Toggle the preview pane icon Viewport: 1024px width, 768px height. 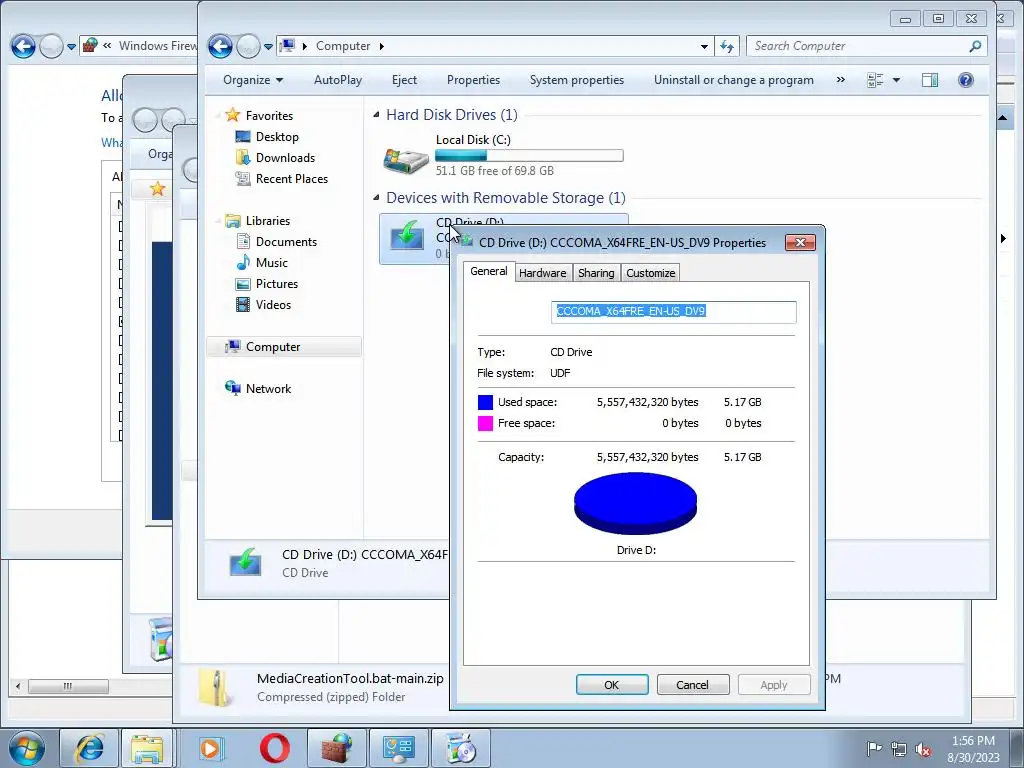point(930,80)
